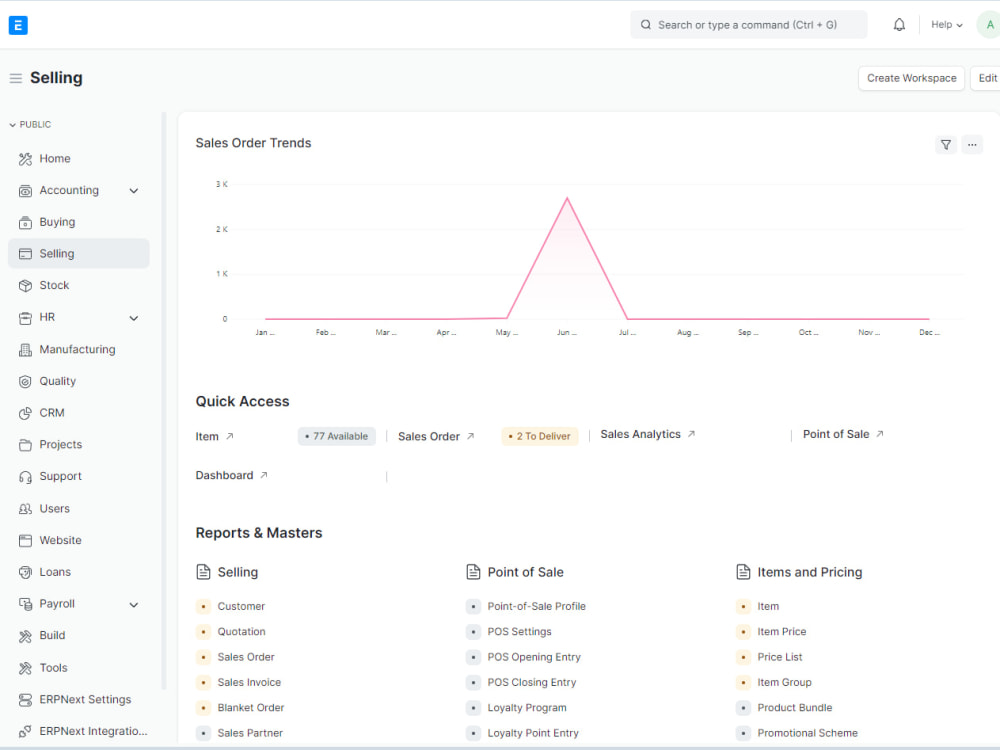Screen dimensions: 1000x750
Task: Open the Help menu
Action: coord(945,24)
